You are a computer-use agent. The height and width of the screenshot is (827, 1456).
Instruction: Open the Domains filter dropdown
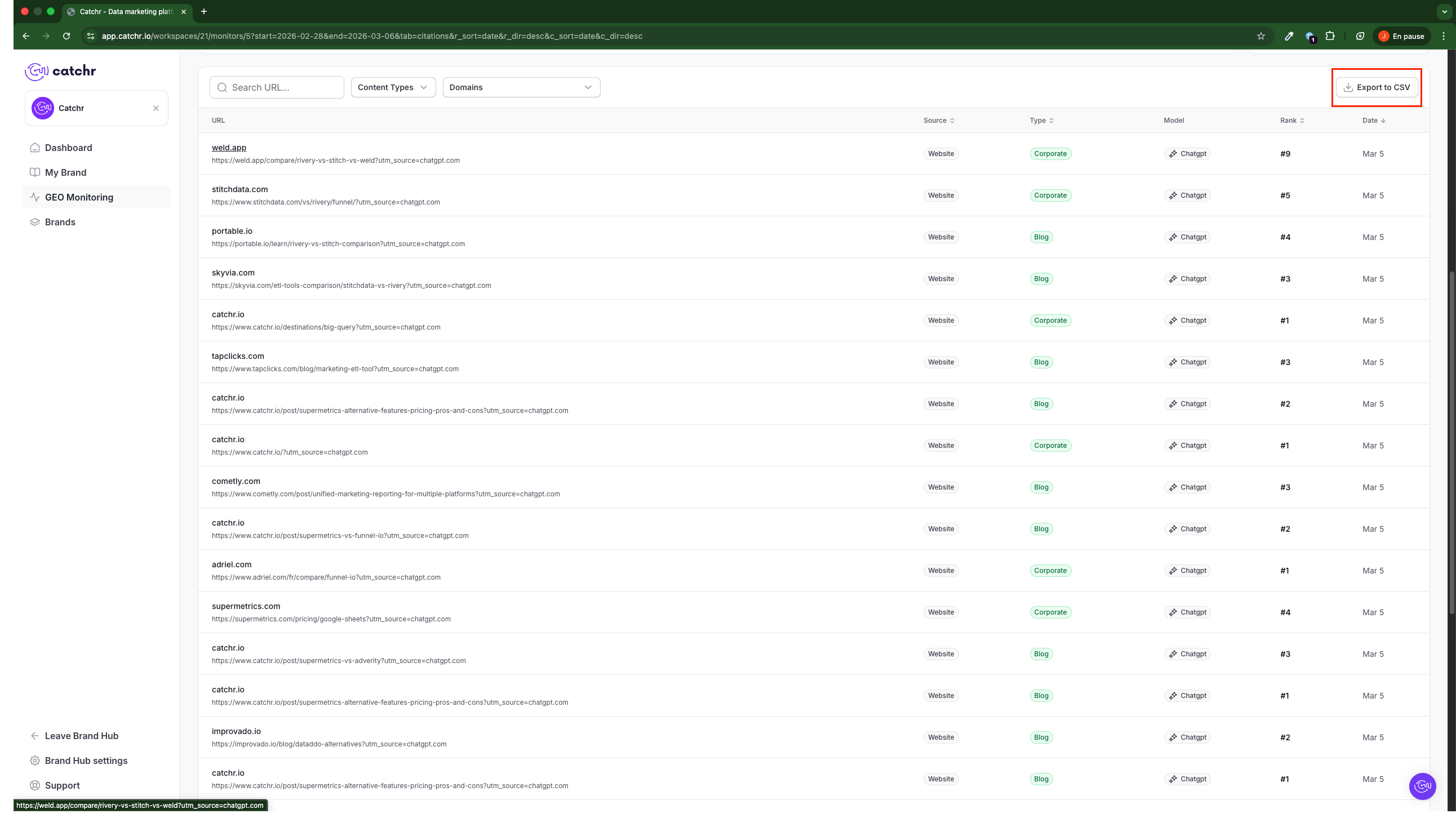(521, 87)
